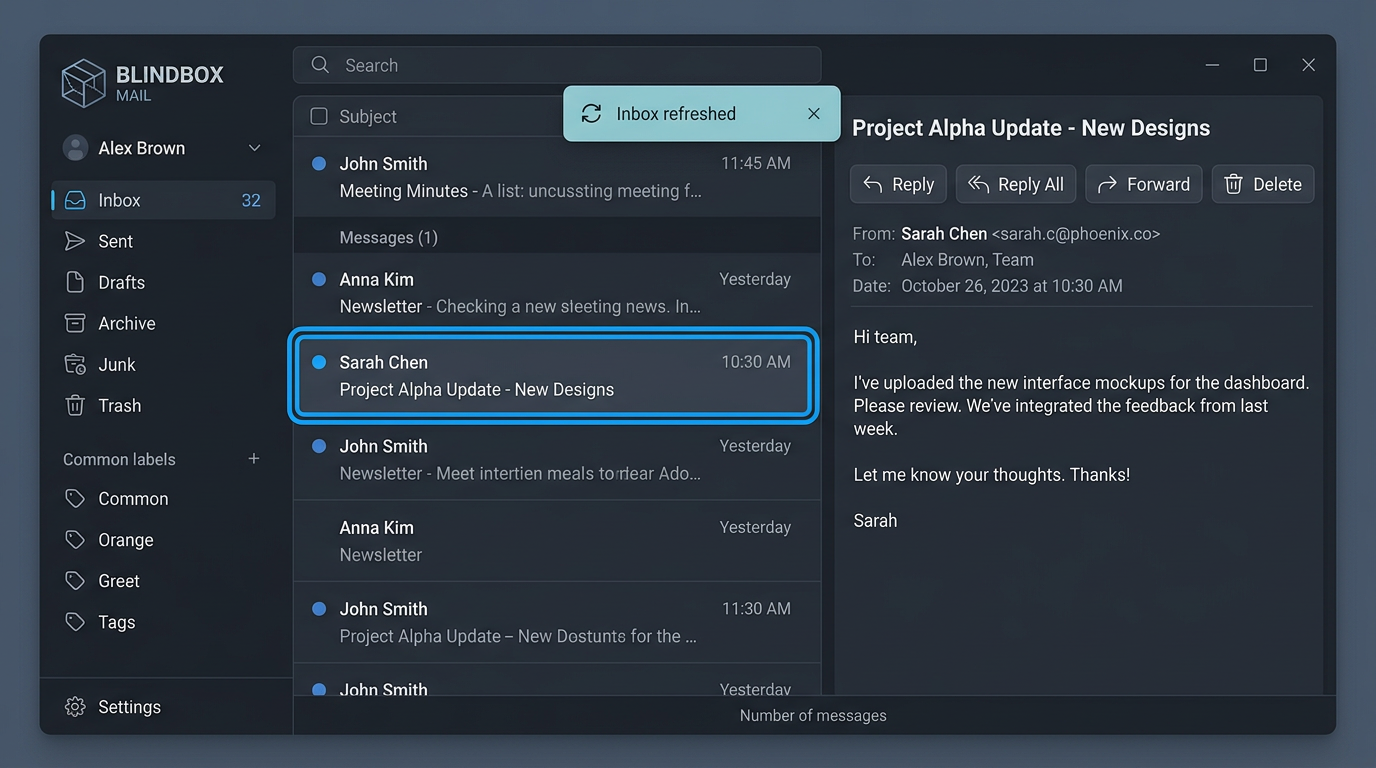This screenshot has width=1376, height=768.
Task: Click the Junk folder icon
Action: click(75, 365)
